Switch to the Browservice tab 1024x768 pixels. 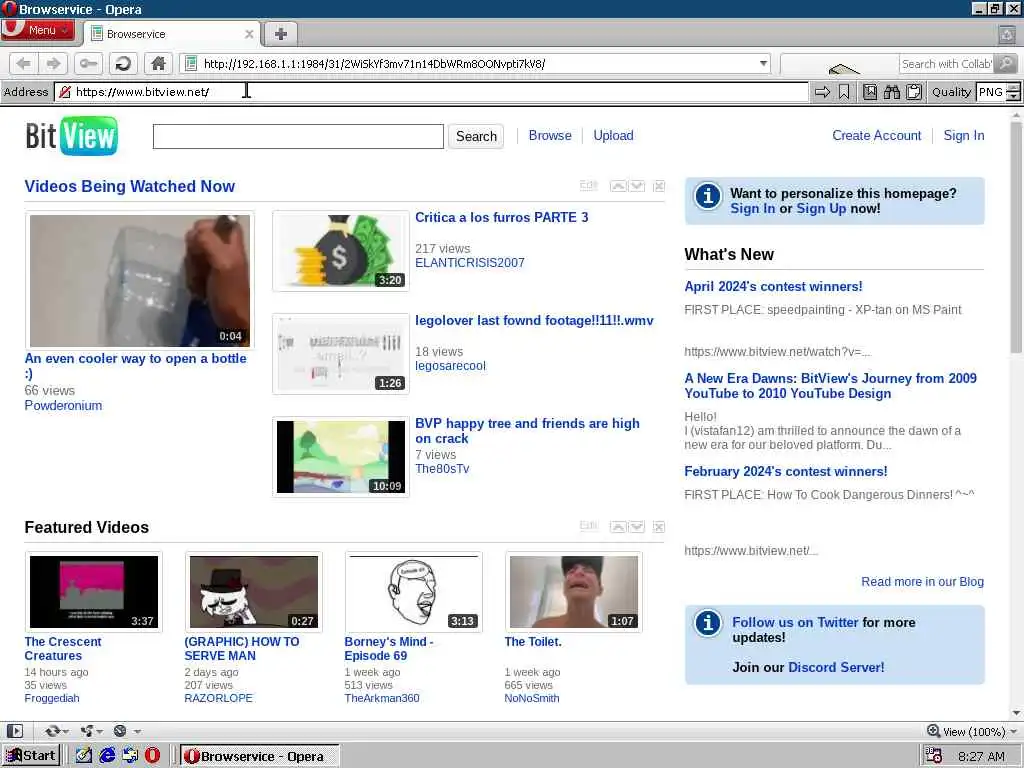[x=172, y=34]
